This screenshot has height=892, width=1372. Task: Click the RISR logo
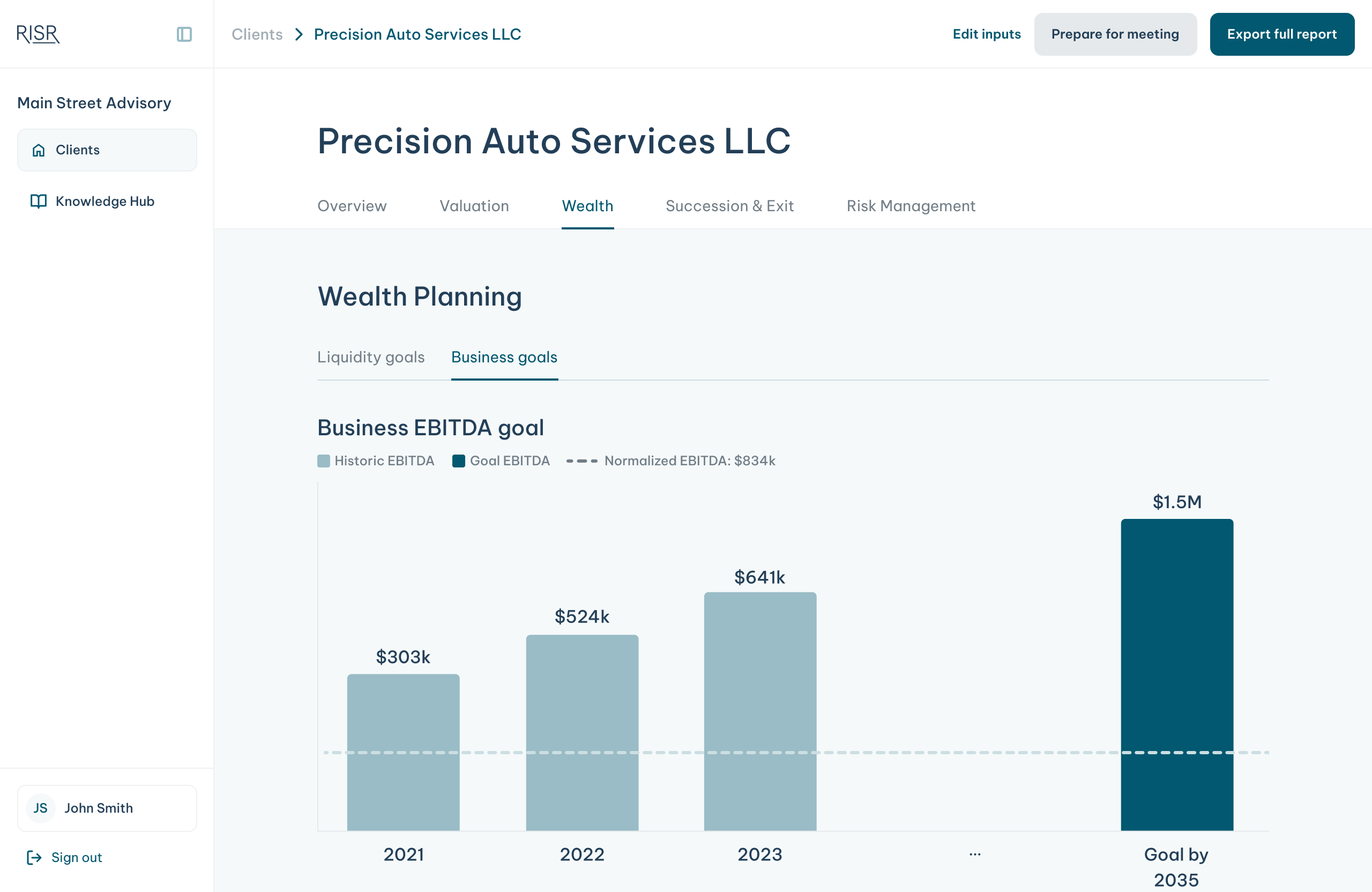click(38, 34)
